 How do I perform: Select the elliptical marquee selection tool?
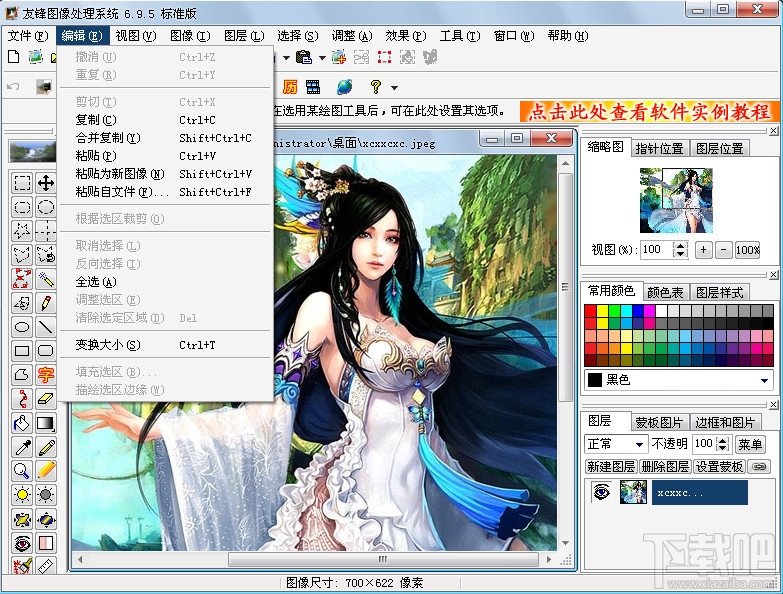46,207
